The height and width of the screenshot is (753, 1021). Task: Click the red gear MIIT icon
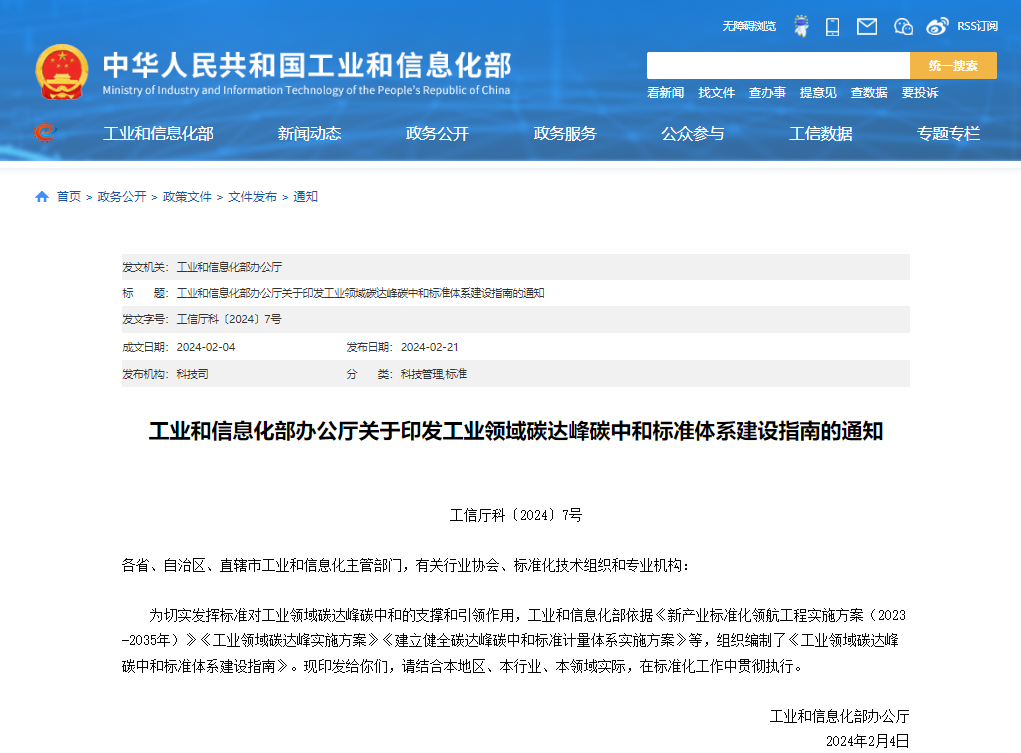tap(44, 133)
